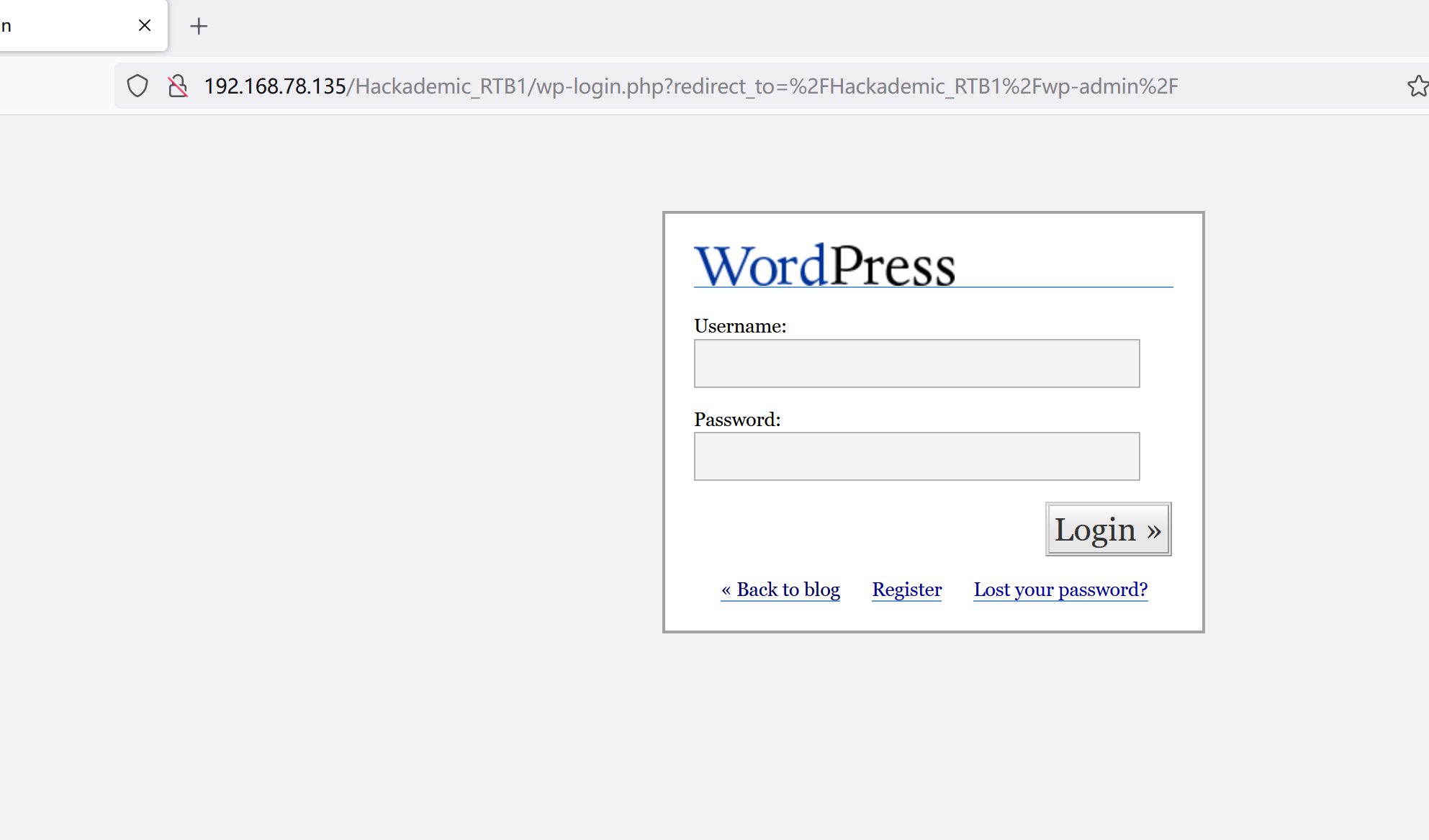The image size is (1429, 840).
Task: Click the Username: label
Action: 740,326
